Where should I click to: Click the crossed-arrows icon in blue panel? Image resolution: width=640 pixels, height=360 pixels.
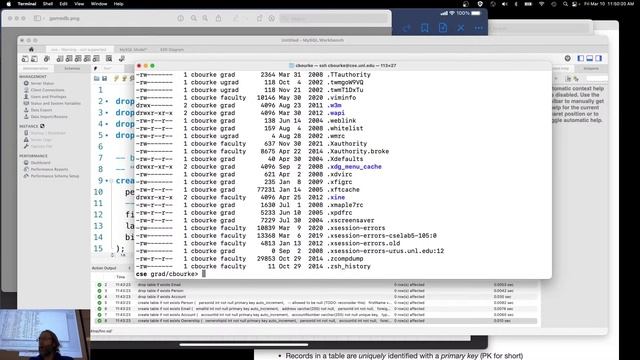coord(461,28)
